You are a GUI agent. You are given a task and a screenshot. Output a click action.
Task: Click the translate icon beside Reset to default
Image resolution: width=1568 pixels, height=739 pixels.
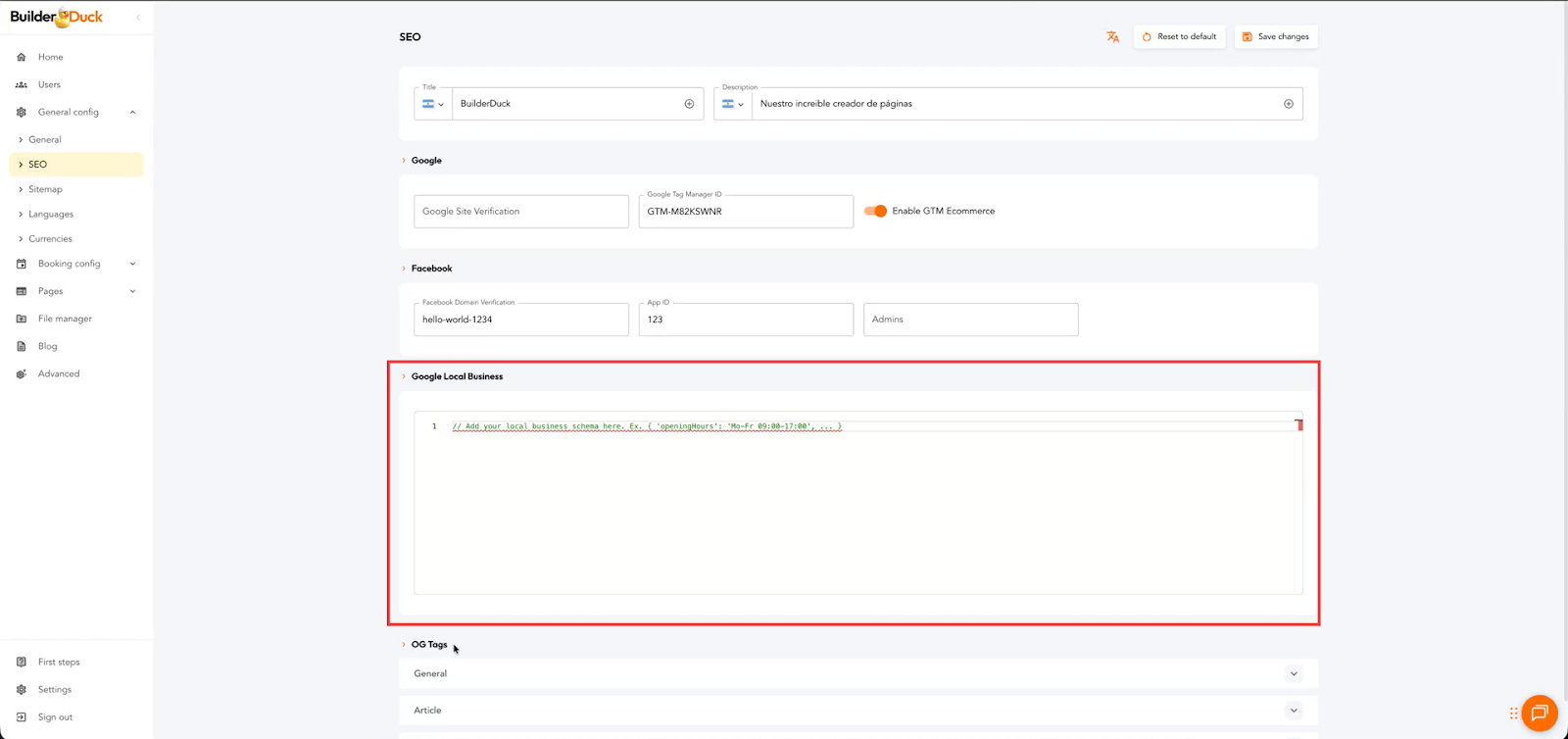click(x=1112, y=37)
